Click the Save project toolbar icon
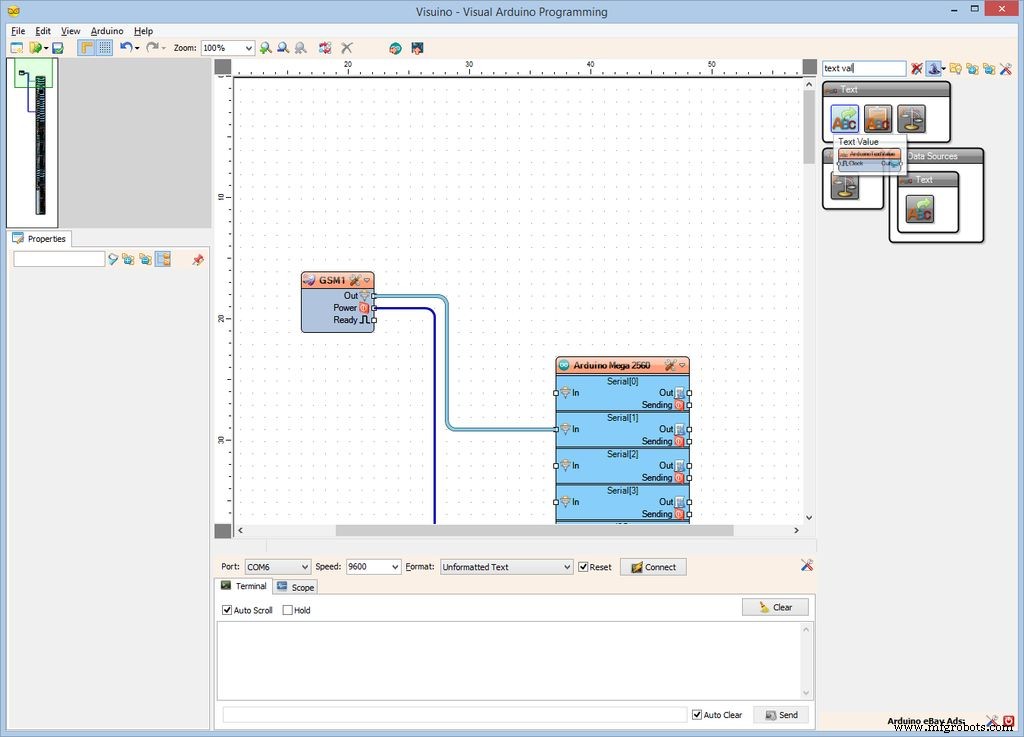 click(x=58, y=48)
